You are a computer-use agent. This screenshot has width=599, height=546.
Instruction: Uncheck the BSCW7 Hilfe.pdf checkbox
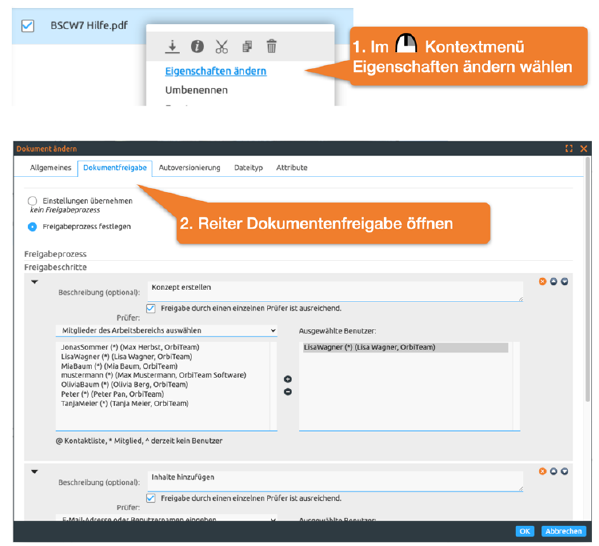point(28,26)
